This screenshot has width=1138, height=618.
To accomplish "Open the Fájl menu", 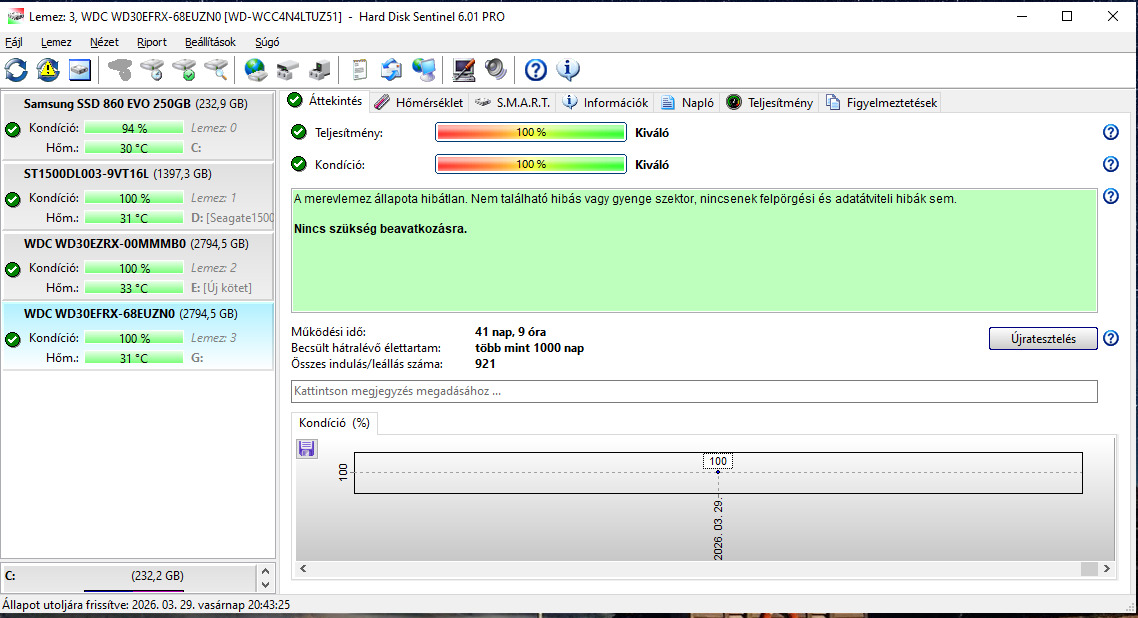I will pos(14,42).
